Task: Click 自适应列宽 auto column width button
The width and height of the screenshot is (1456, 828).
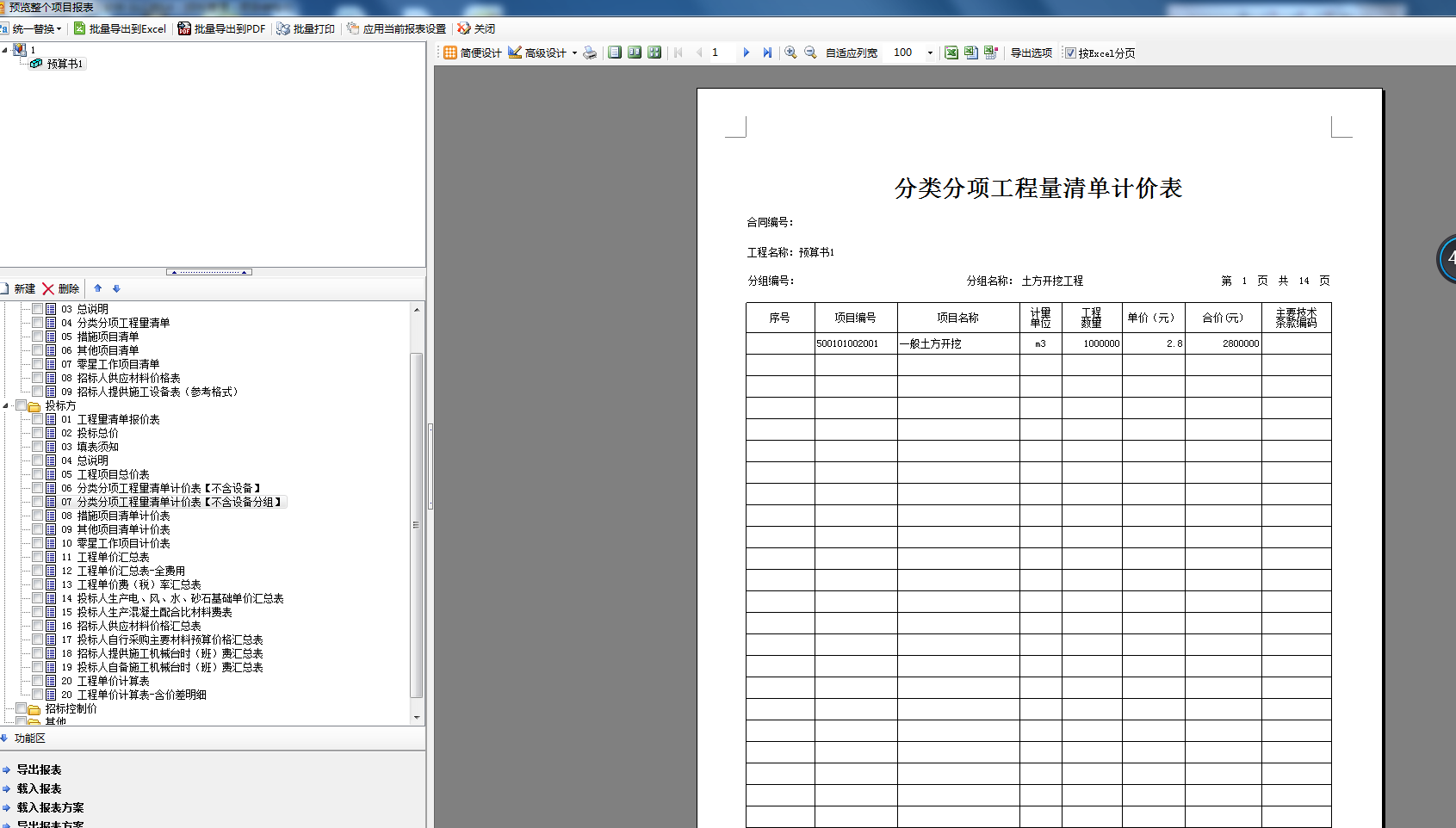Action: pyautogui.click(x=852, y=53)
